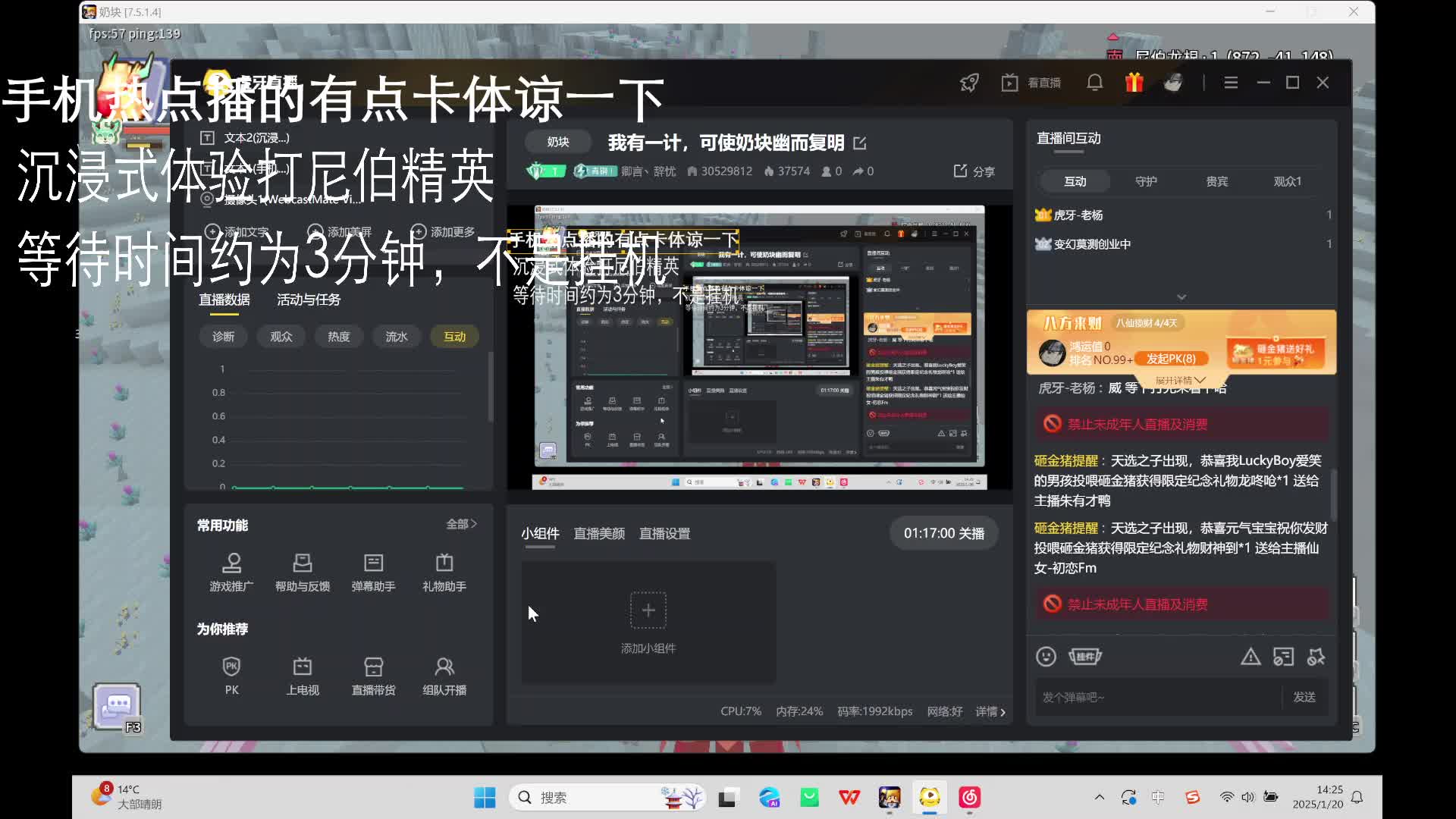
Task: Open the emoji picker beside the chat box
Action: (1046, 657)
